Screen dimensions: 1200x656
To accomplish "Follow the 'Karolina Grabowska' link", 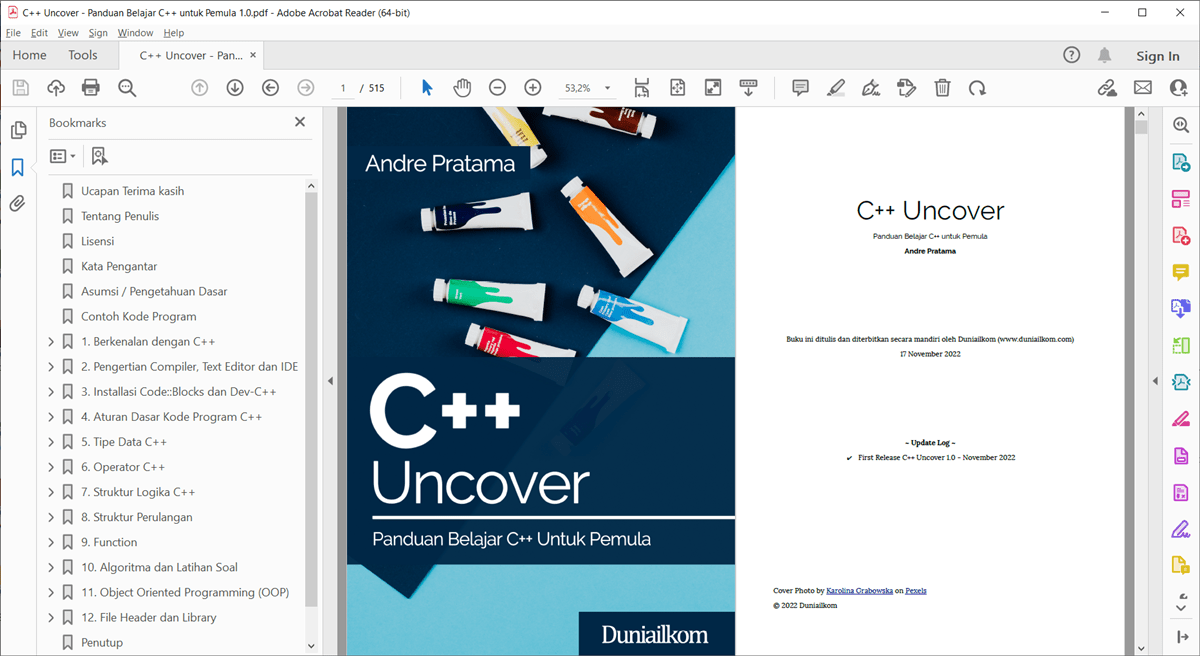I will point(861,591).
